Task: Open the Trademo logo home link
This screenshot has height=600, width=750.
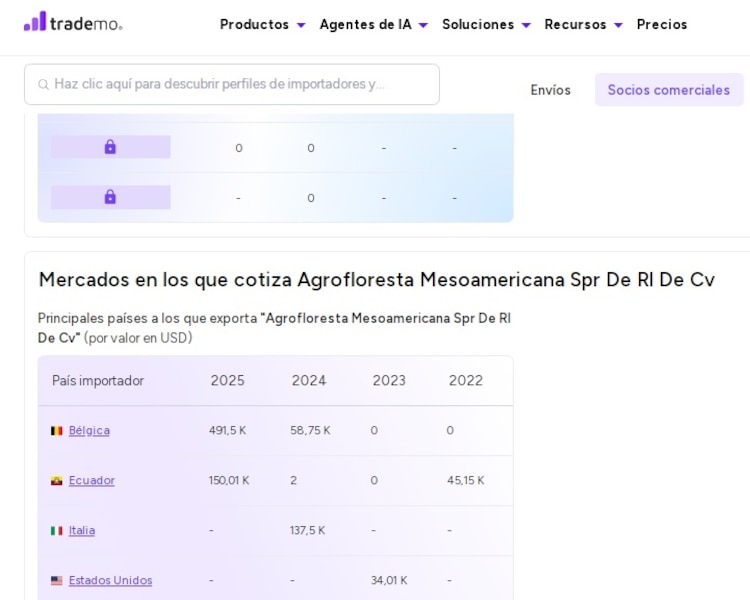Action: tap(73, 22)
